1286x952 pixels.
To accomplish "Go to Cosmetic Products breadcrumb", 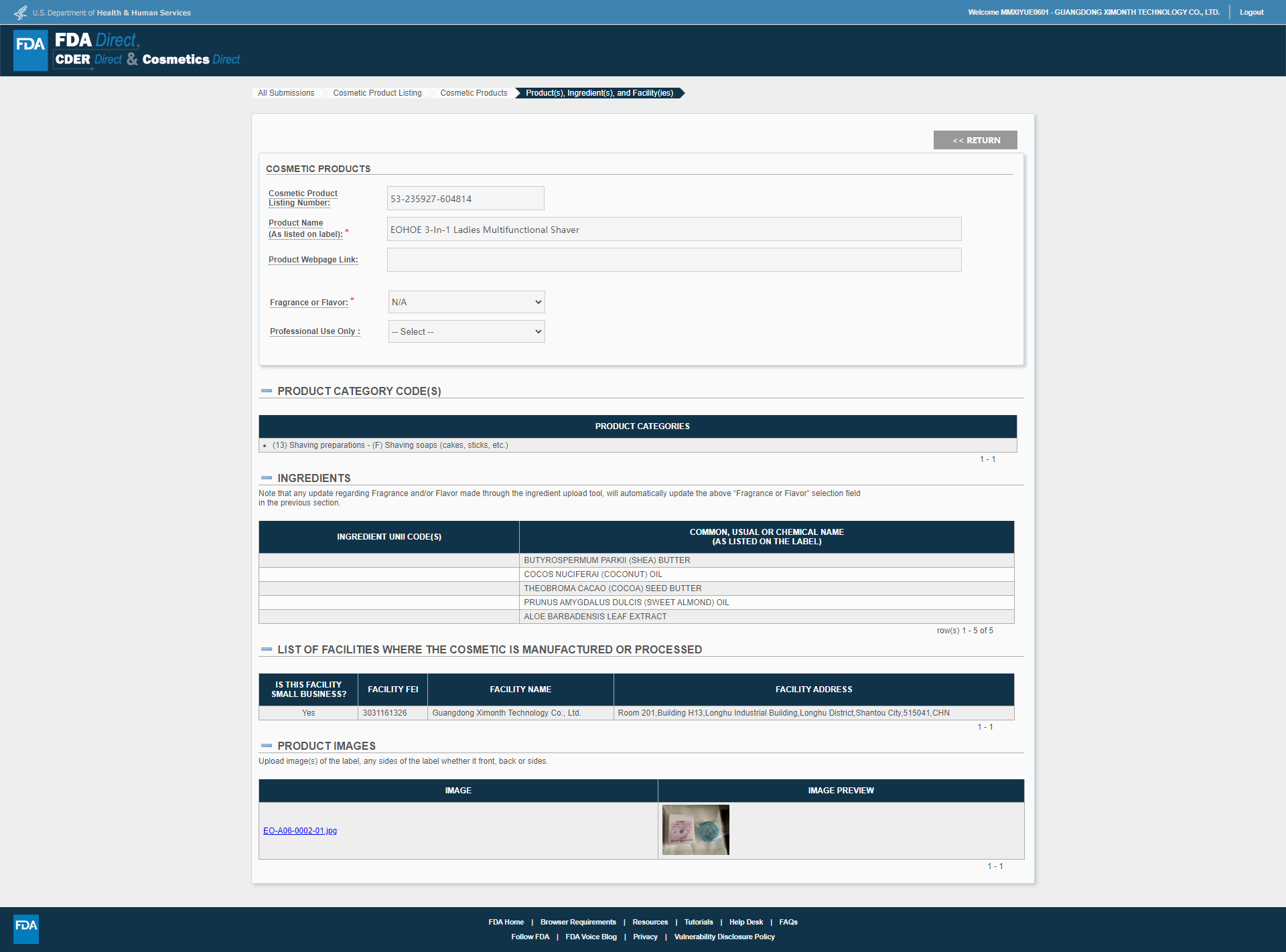I will point(474,93).
